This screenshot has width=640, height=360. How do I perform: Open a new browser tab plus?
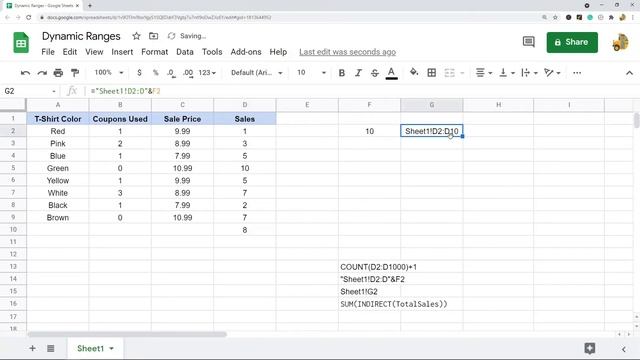click(x=90, y=6)
